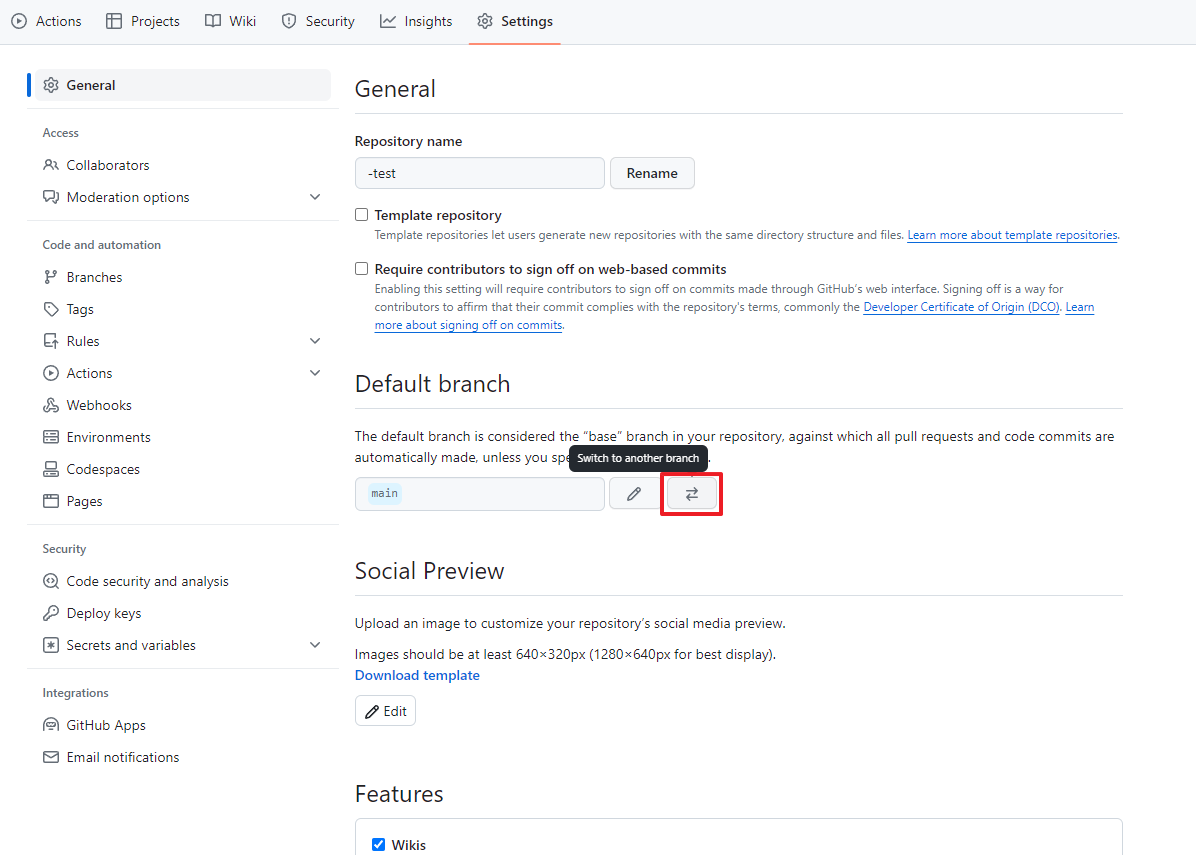Click the Actions play icon in top navigation

coord(19,21)
